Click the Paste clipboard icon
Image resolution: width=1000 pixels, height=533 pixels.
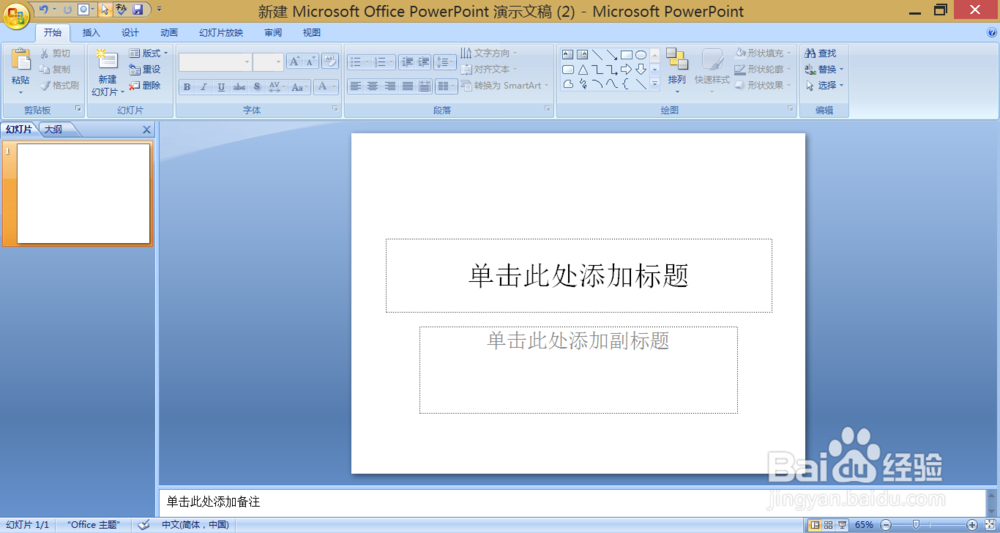pos(20,60)
